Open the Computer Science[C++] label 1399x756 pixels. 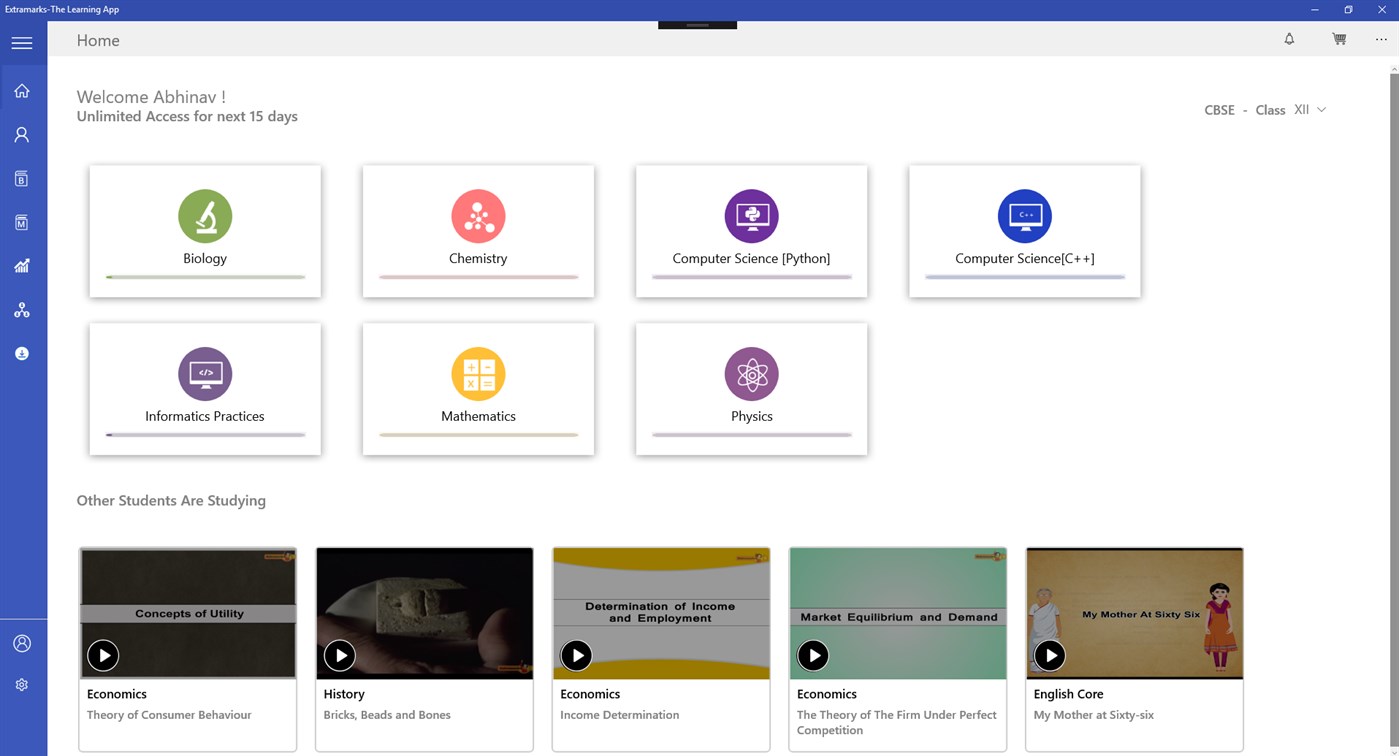click(x=1024, y=258)
